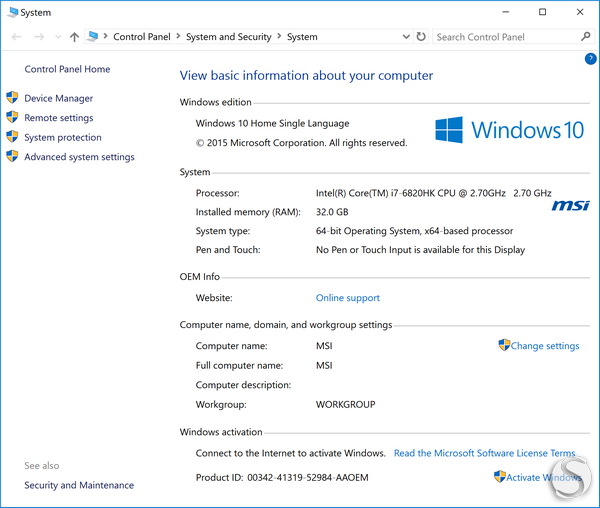Open Control Panel Home

click(x=67, y=69)
